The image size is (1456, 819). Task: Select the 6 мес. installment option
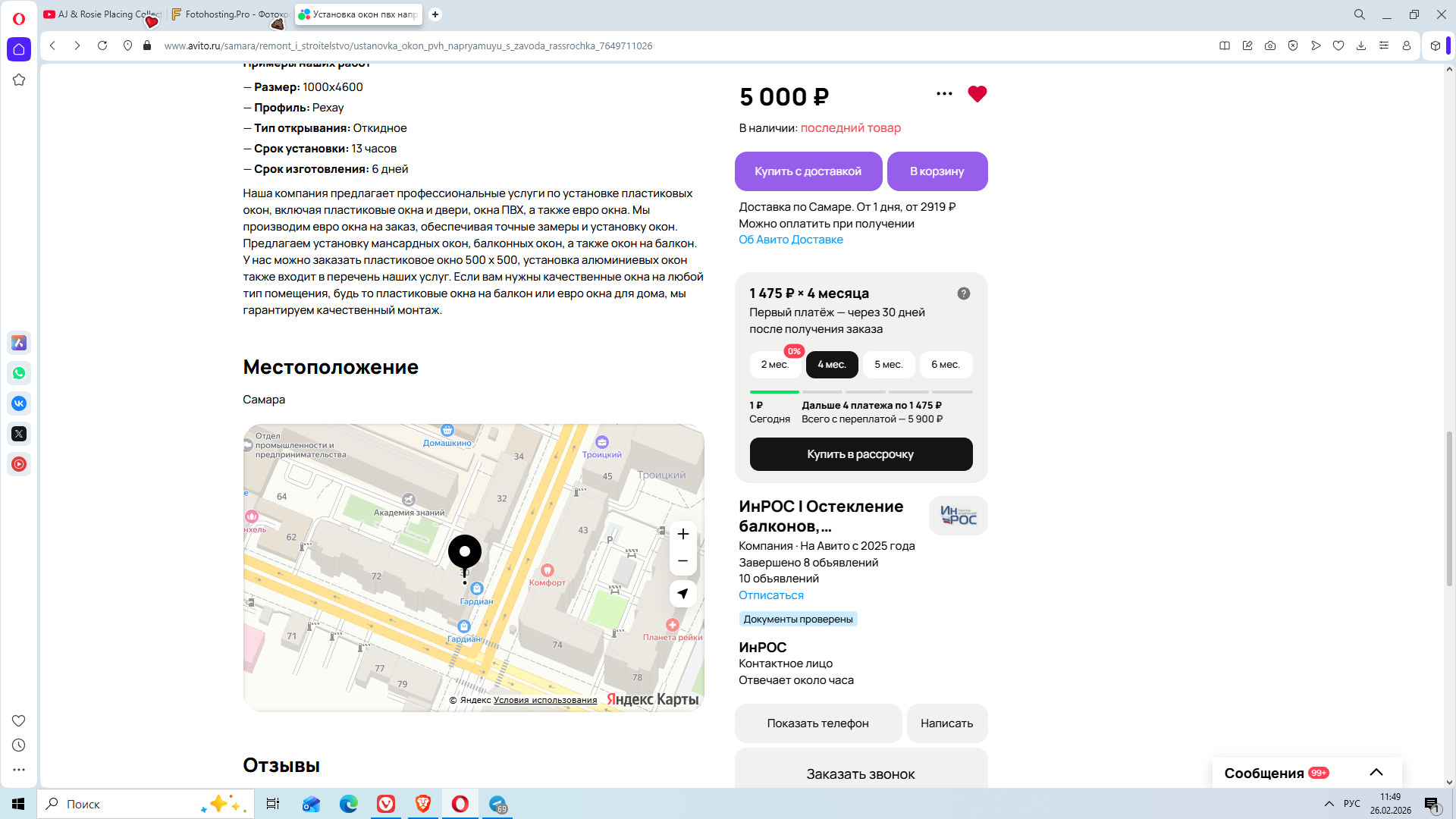point(945,365)
